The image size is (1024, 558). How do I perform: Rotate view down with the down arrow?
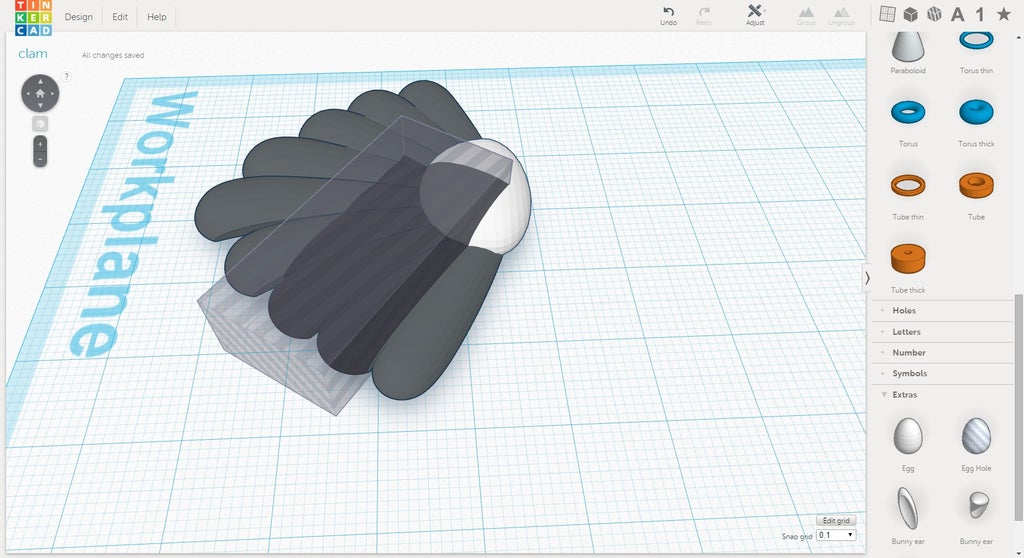pos(40,106)
